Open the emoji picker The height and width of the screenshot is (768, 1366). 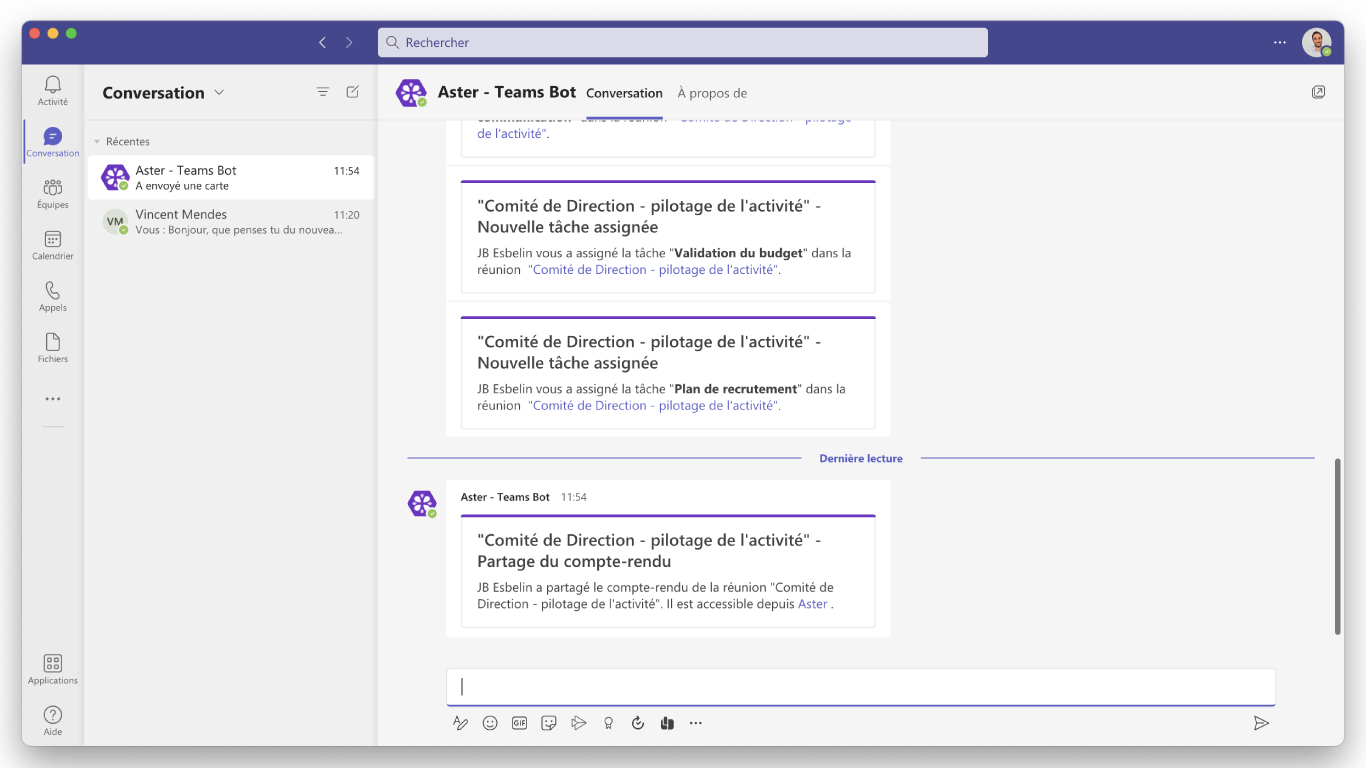pyautogui.click(x=490, y=723)
